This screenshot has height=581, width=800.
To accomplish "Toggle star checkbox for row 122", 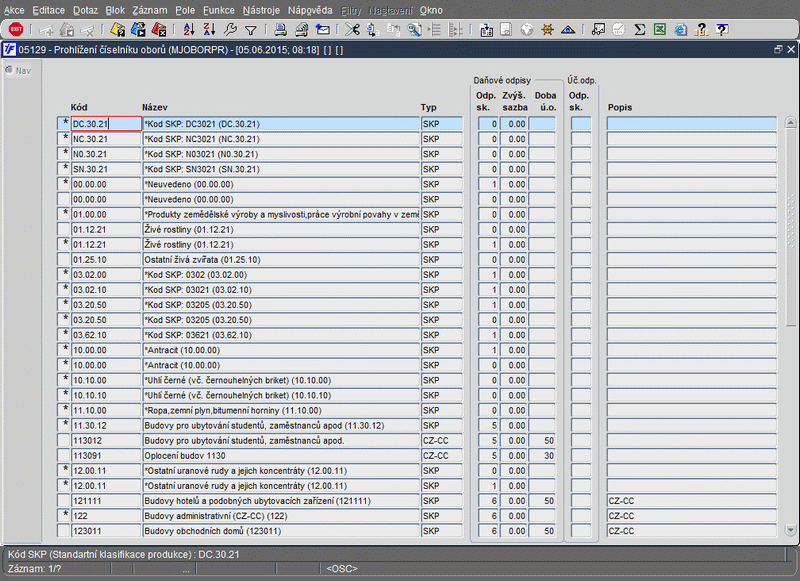I will tap(64, 515).
